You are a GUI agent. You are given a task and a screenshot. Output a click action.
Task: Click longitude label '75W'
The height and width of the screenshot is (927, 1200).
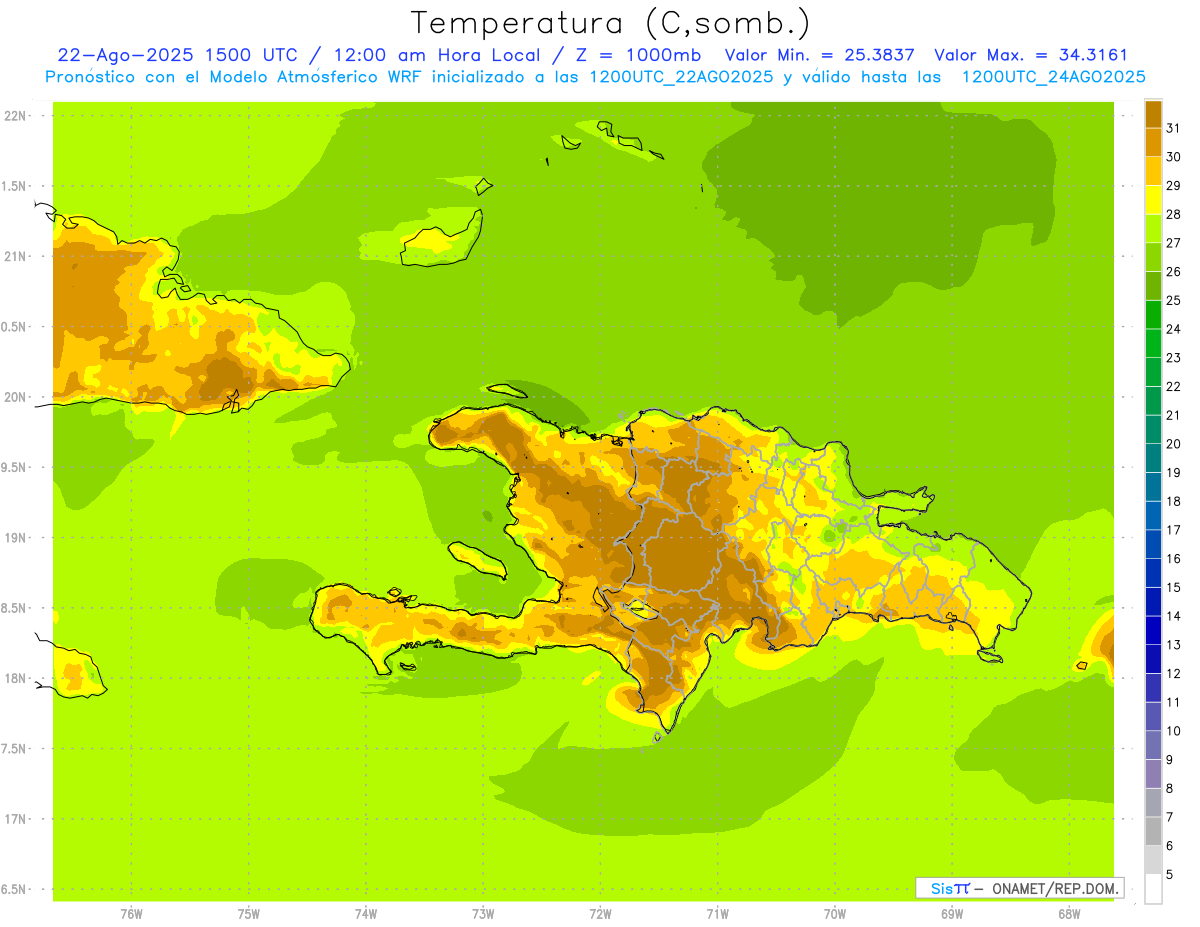[x=249, y=913]
